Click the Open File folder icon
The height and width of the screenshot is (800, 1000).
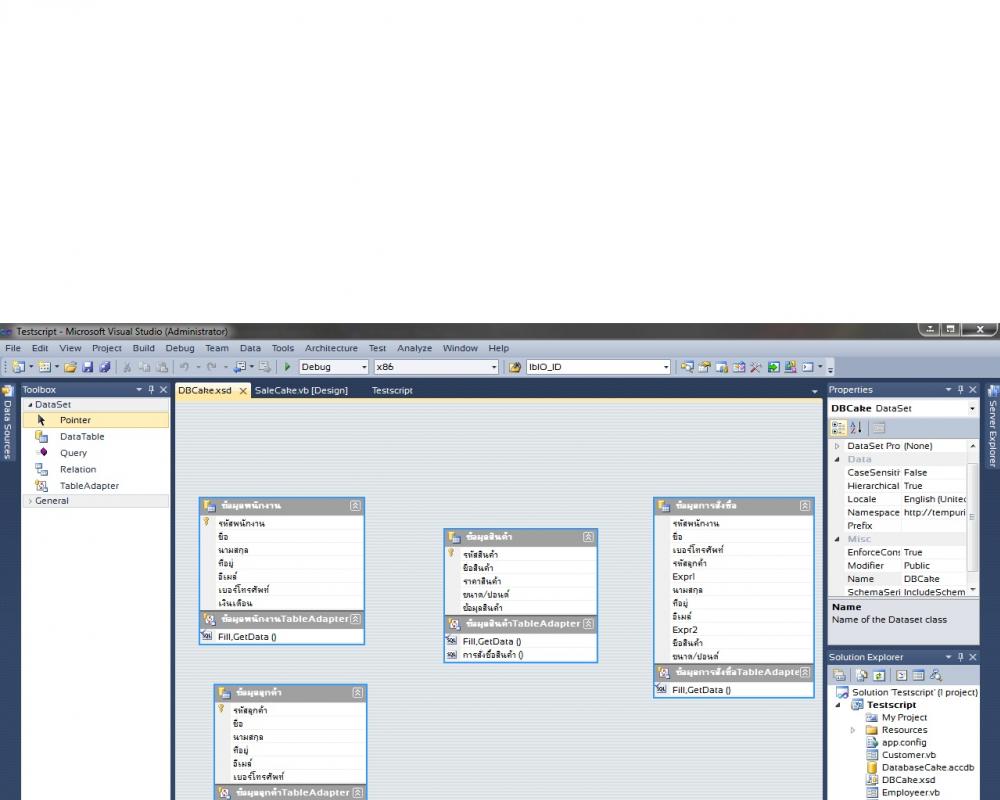click(x=70, y=367)
